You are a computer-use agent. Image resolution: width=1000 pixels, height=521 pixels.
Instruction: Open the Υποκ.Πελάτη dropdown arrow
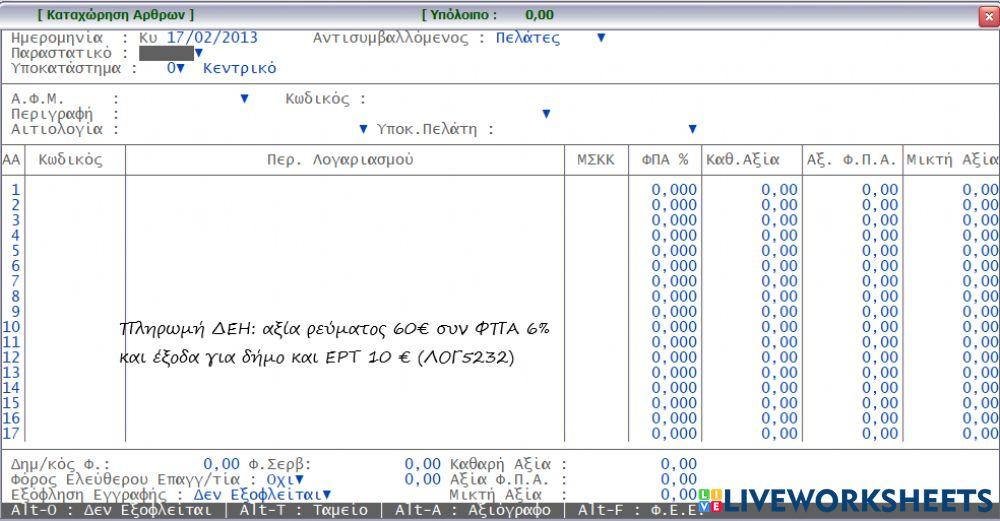(x=692, y=129)
